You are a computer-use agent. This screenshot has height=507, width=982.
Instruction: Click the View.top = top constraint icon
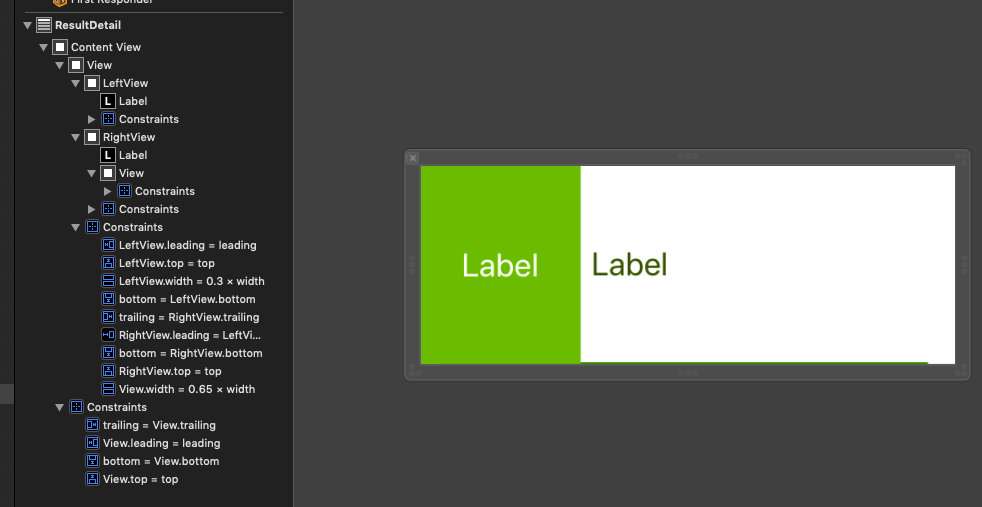click(92, 479)
